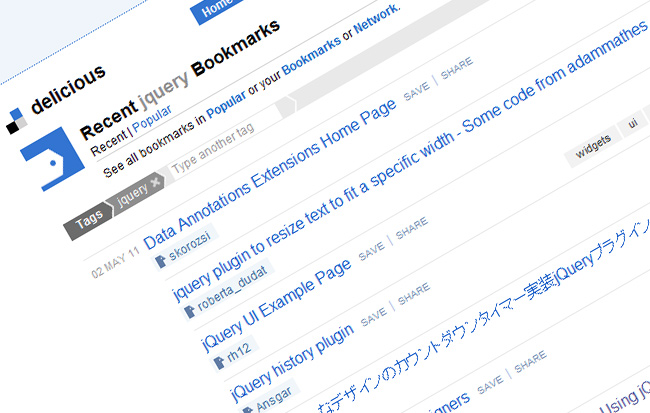
Task: Click the user icon beside rh12
Action: (x=219, y=362)
